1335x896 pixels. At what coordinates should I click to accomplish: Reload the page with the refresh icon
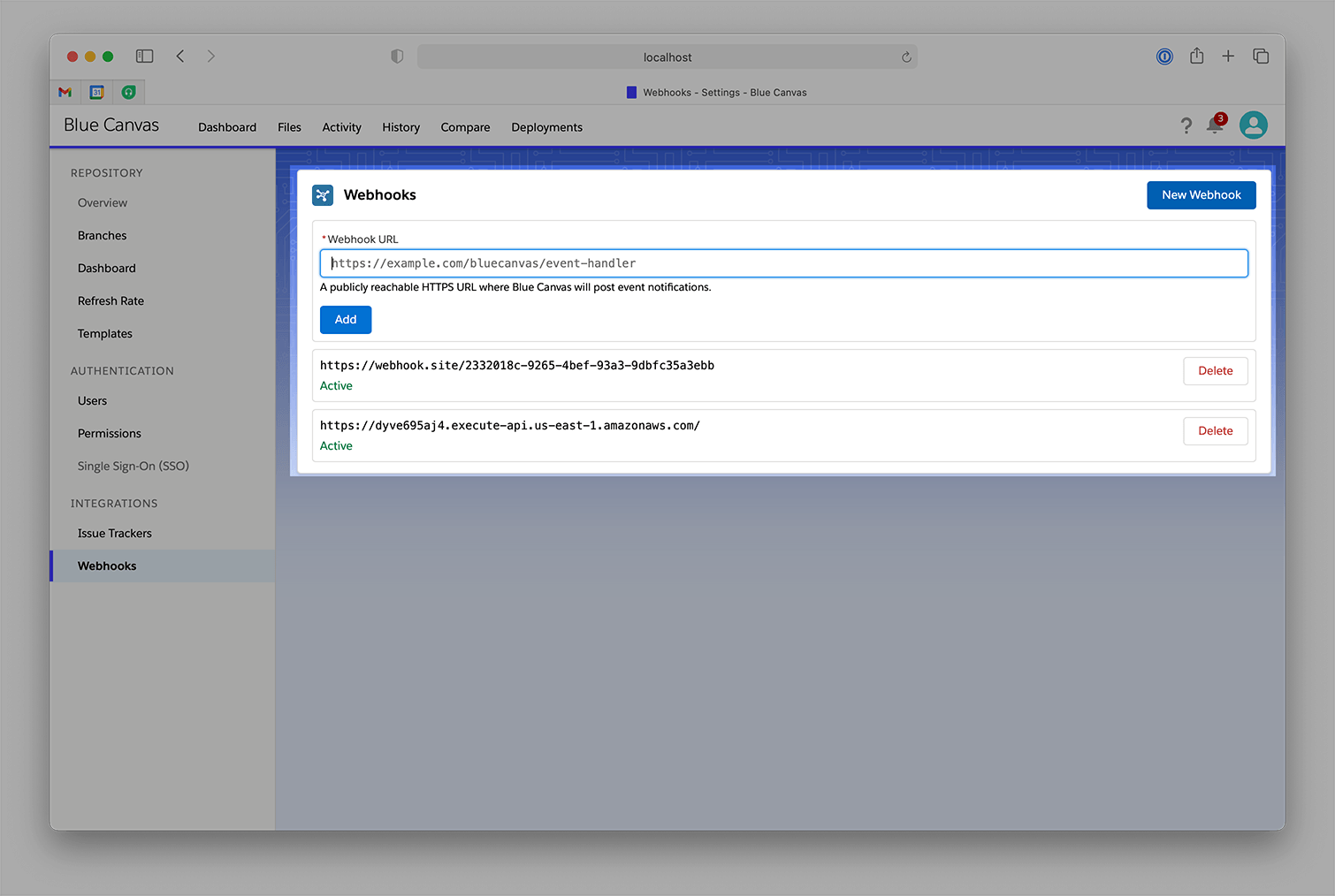point(906,57)
